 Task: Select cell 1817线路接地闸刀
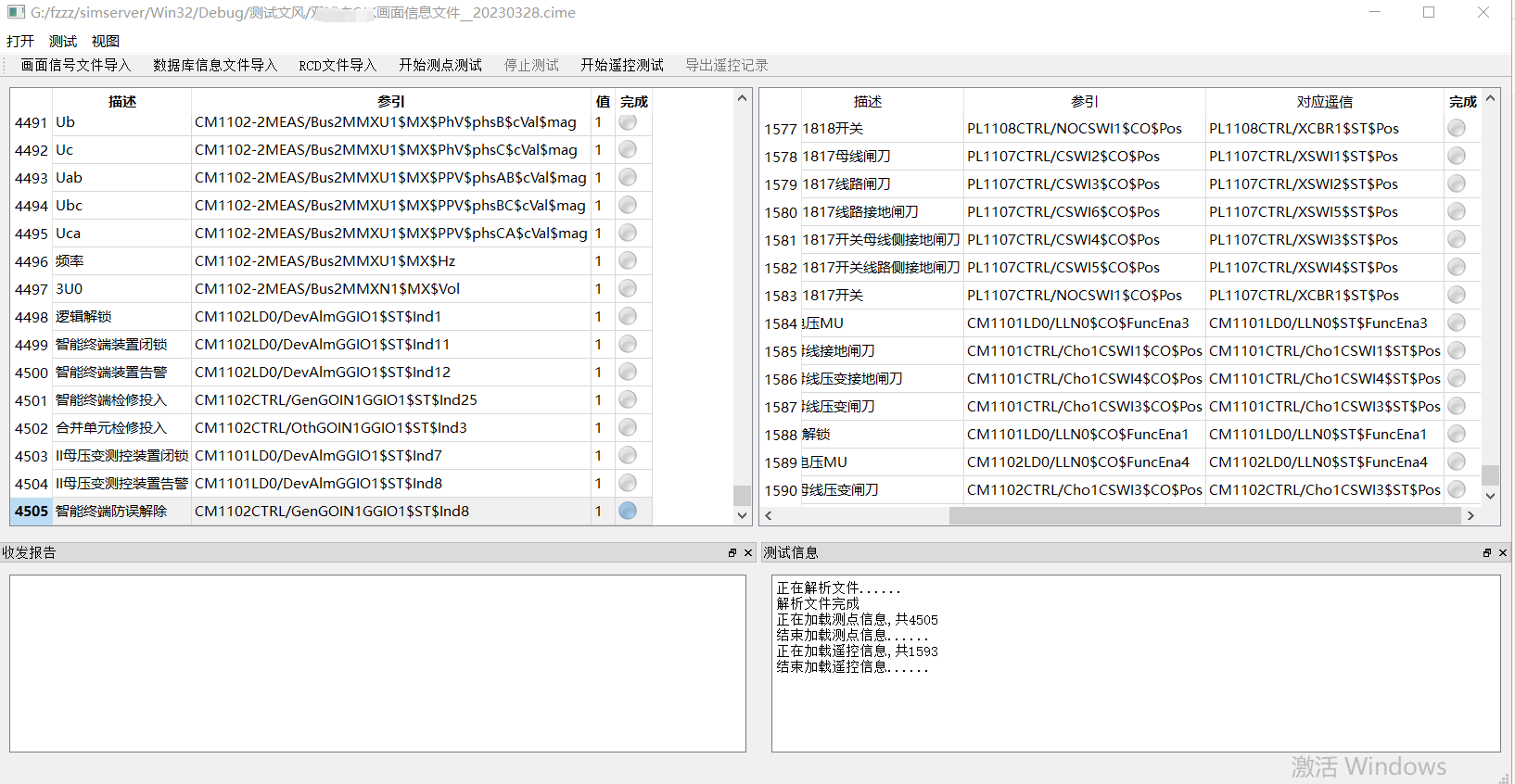click(x=882, y=212)
